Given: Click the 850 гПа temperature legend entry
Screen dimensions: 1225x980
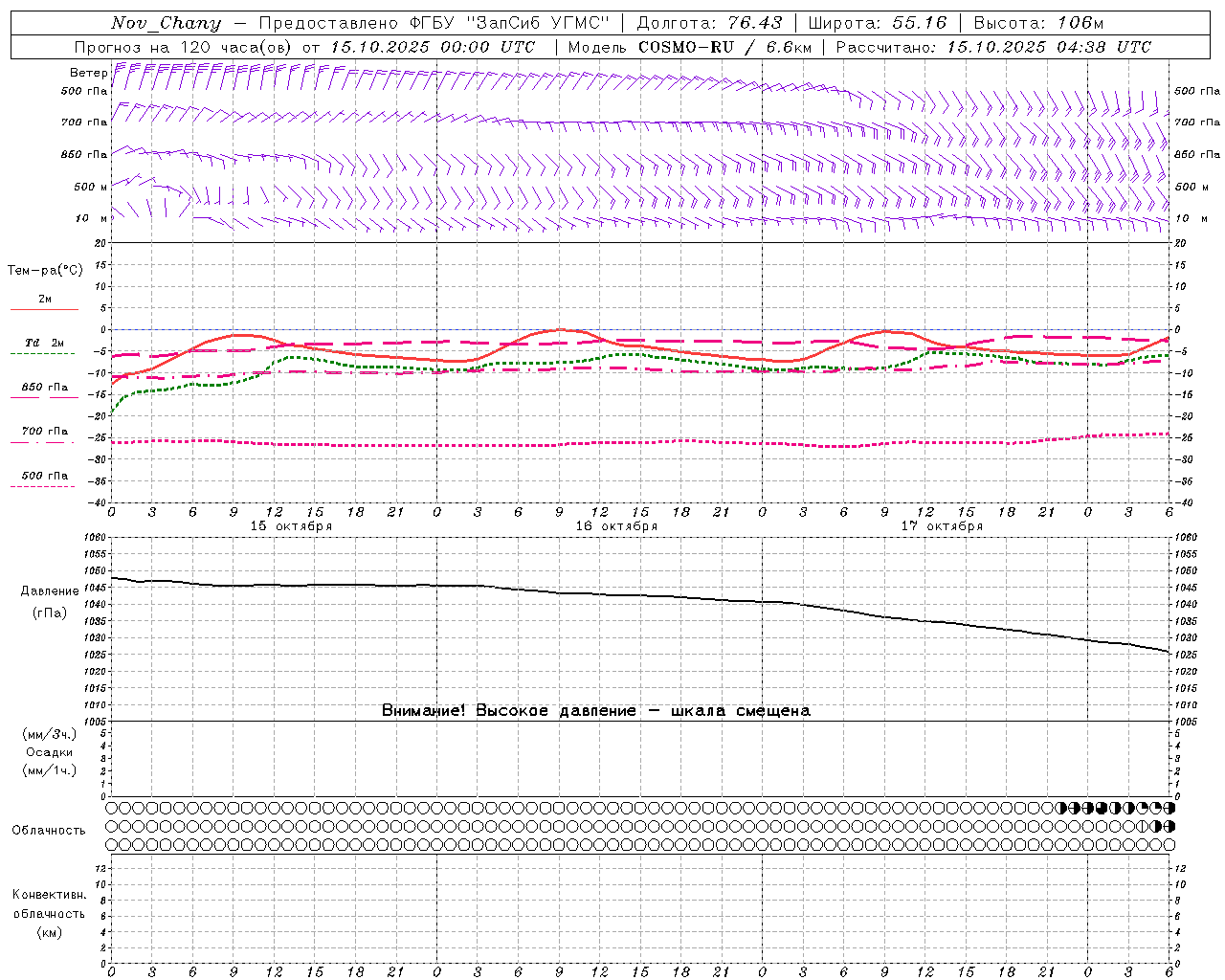Looking at the screenshot, I should [44, 390].
